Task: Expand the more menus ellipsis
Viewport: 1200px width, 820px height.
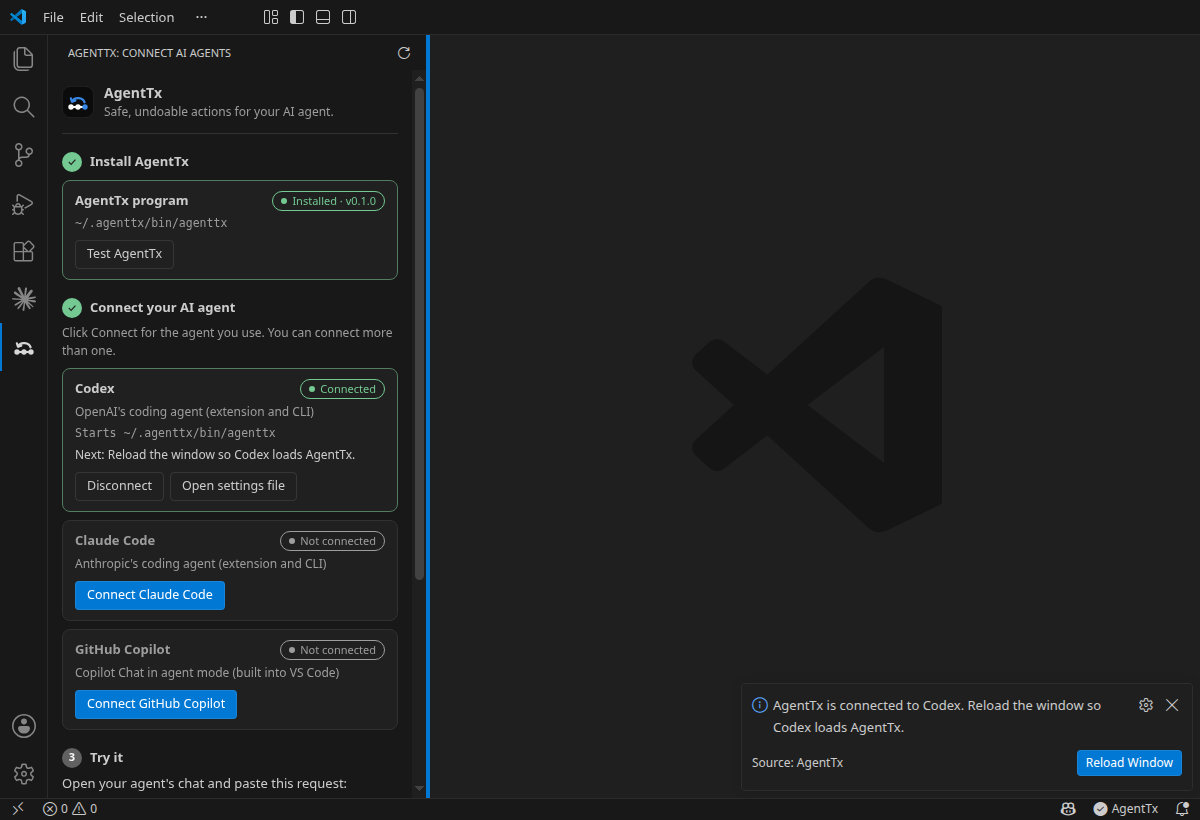Action: click(202, 17)
